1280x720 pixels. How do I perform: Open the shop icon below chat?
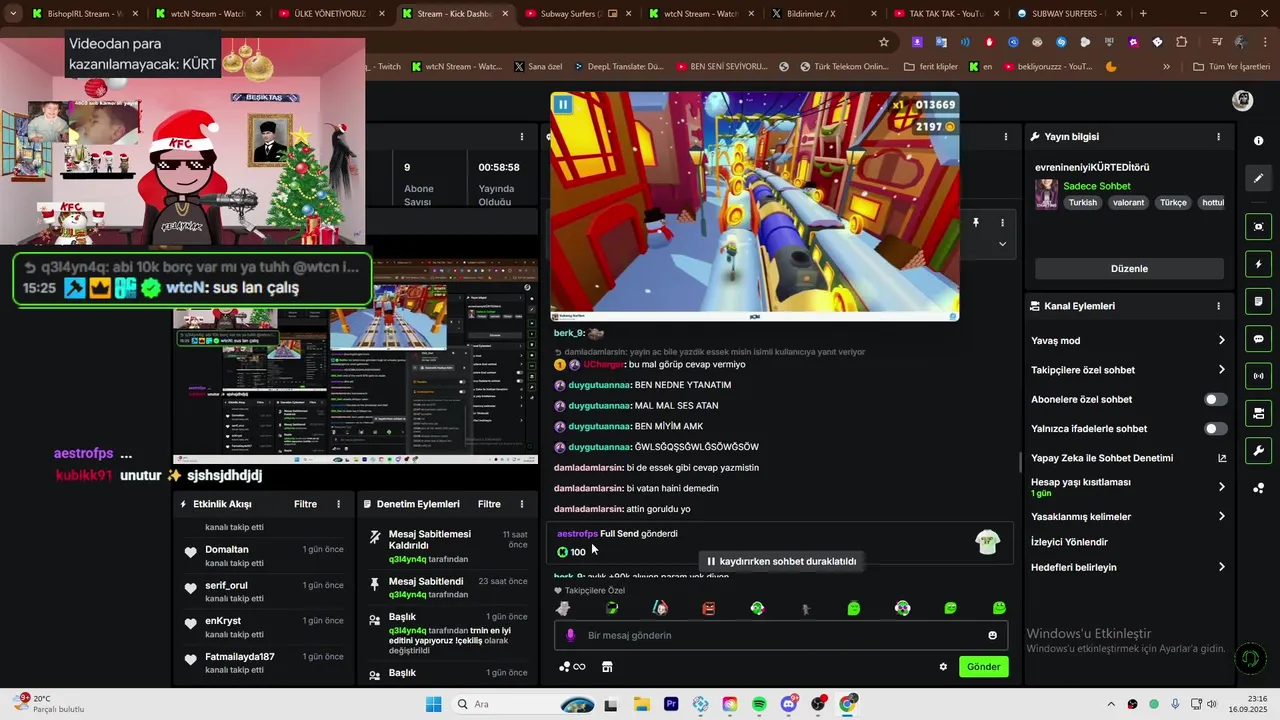pos(607,667)
